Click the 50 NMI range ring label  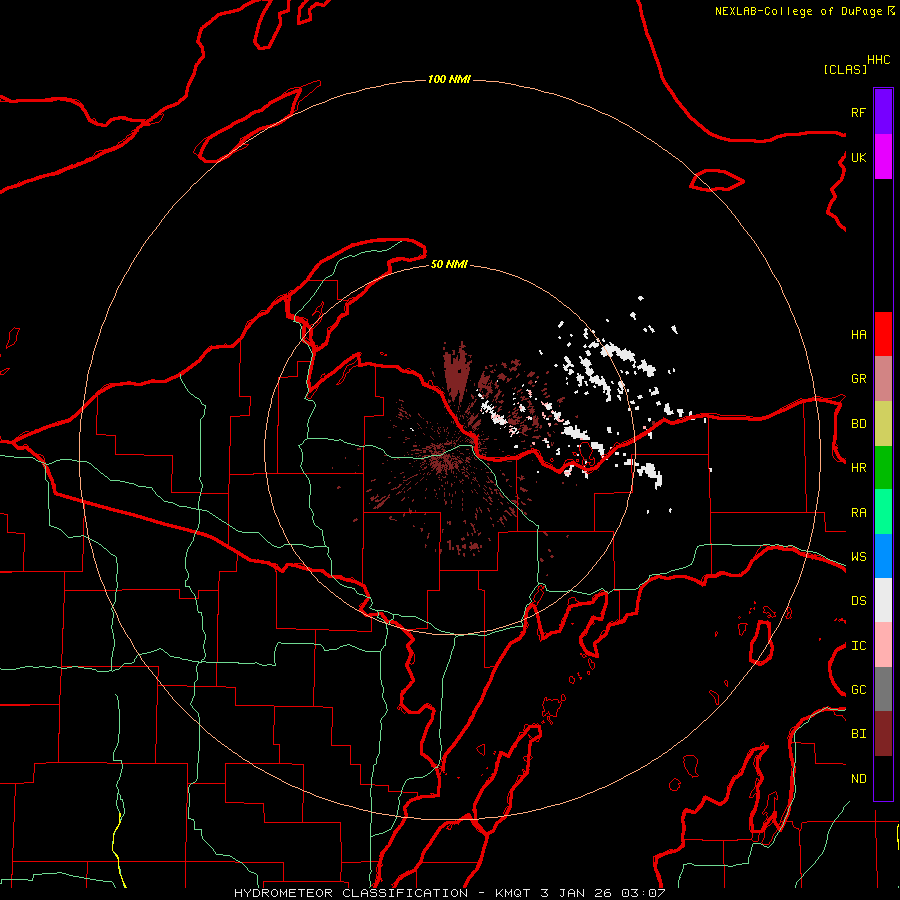click(449, 264)
